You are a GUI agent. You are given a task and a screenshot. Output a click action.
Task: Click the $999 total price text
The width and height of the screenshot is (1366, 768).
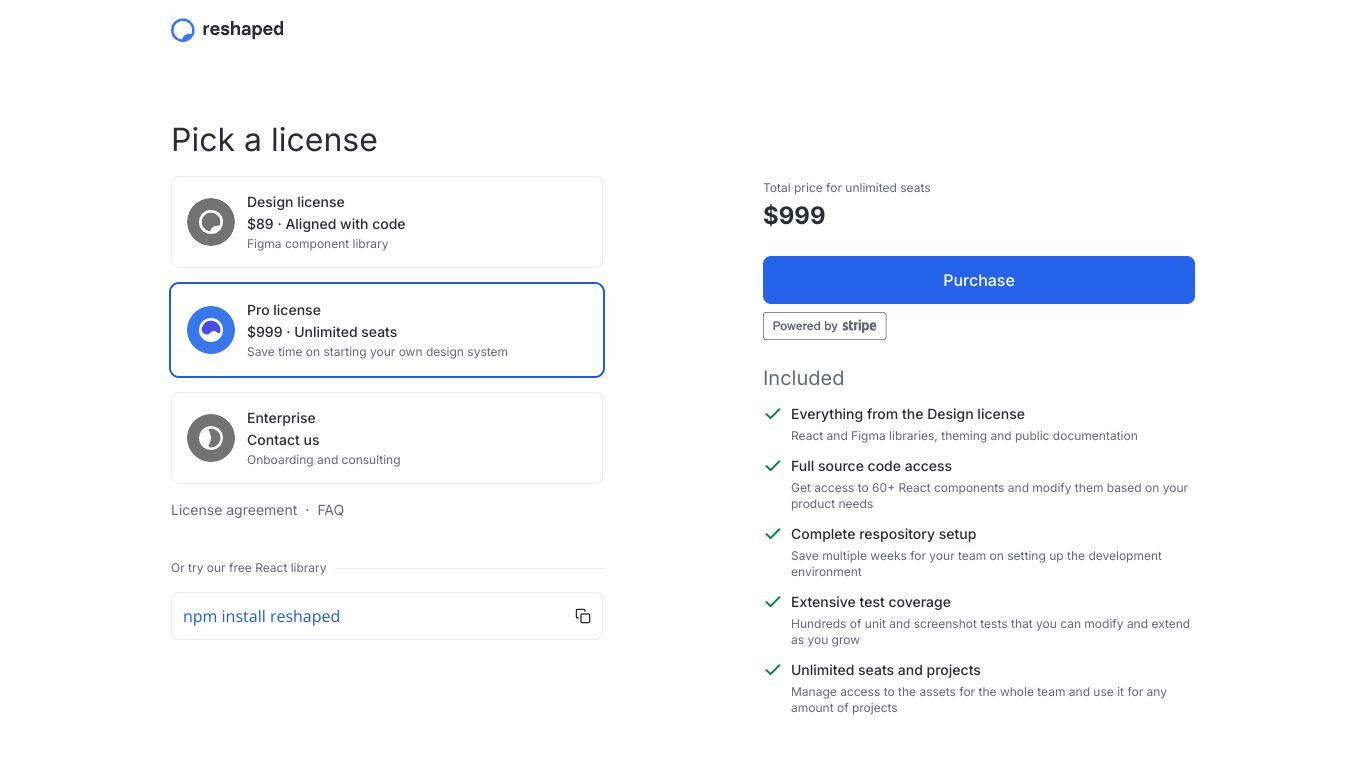(794, 215)
